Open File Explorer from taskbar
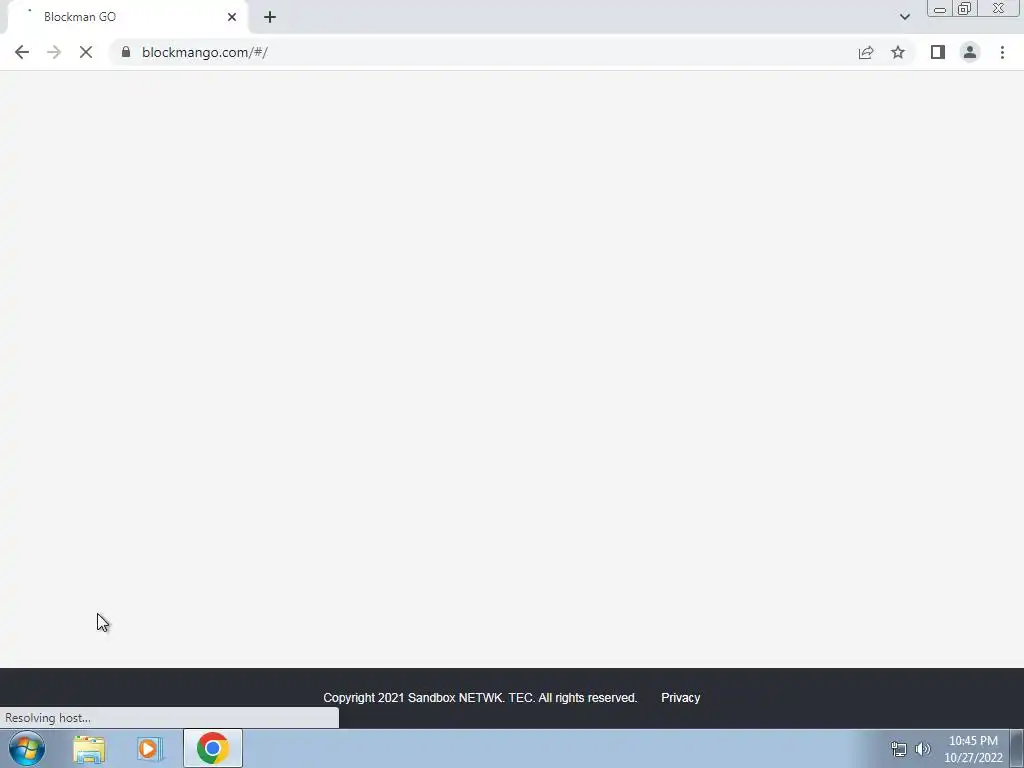The width and height of the screenshot is (1024, 768). [89, 749]
